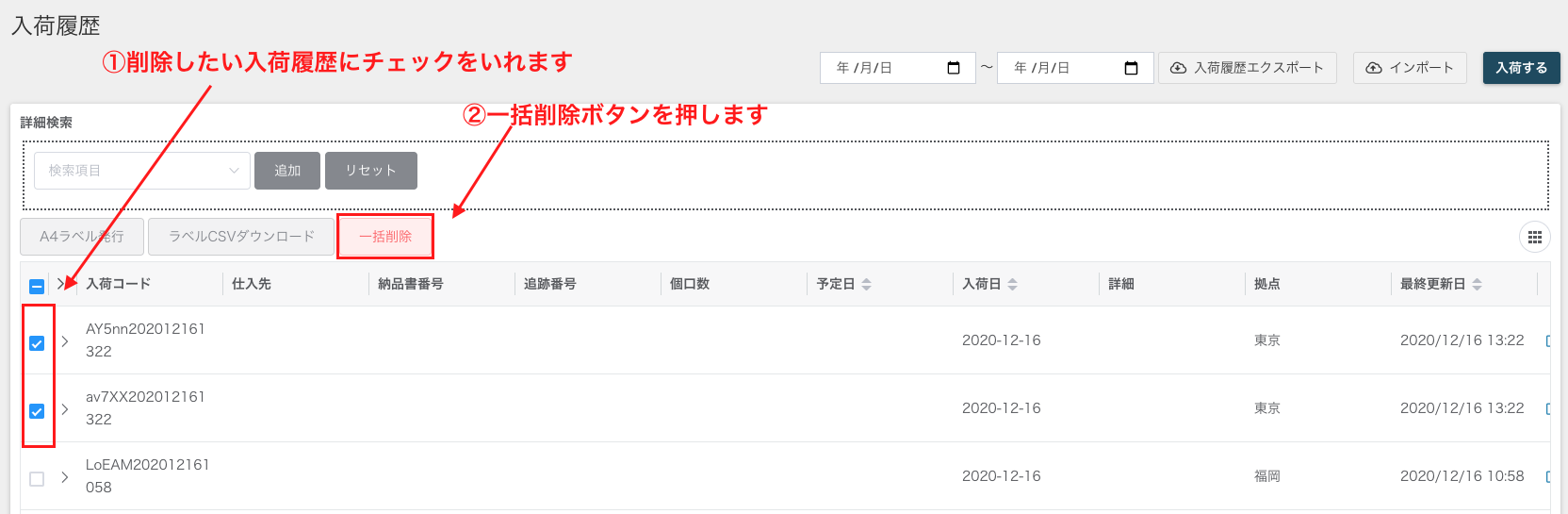The width and height of the screenshot is (1568, 514).
Task: Open the 検索項目 dropdown
Action: tap(142, 171)
